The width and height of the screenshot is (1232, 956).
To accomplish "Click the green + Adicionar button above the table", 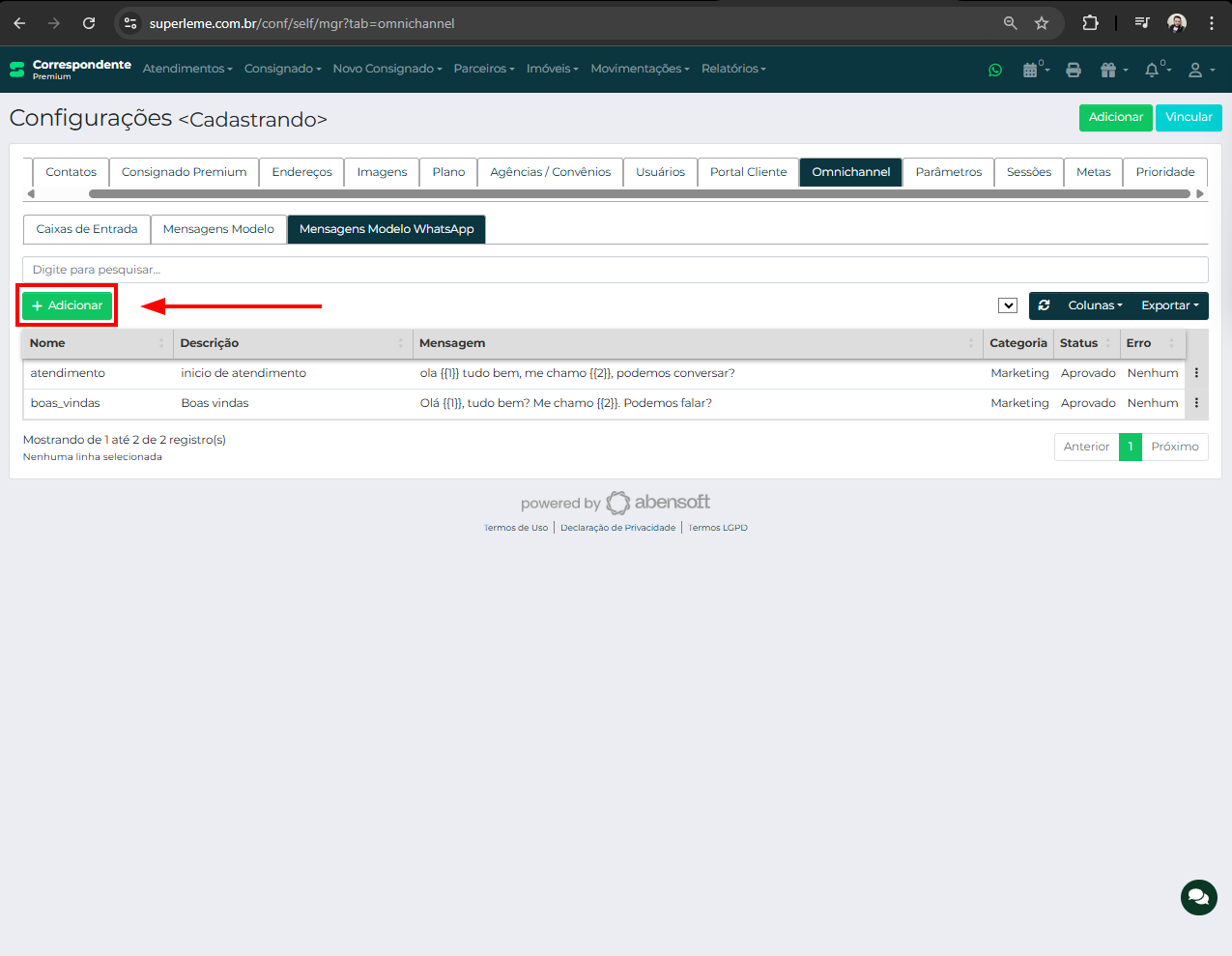I will (x=68, y=305).
